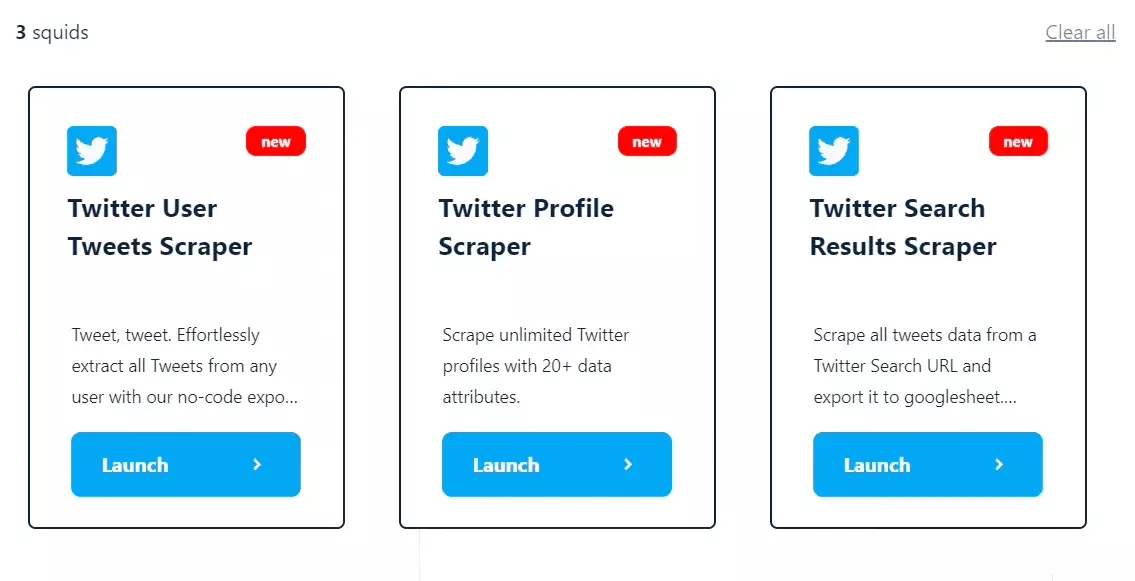The width and height of the screenshot is (1135, 581).
Task: Click the new badge on Twitter User Tweets Scraper
Action: (x=276, y=142)
